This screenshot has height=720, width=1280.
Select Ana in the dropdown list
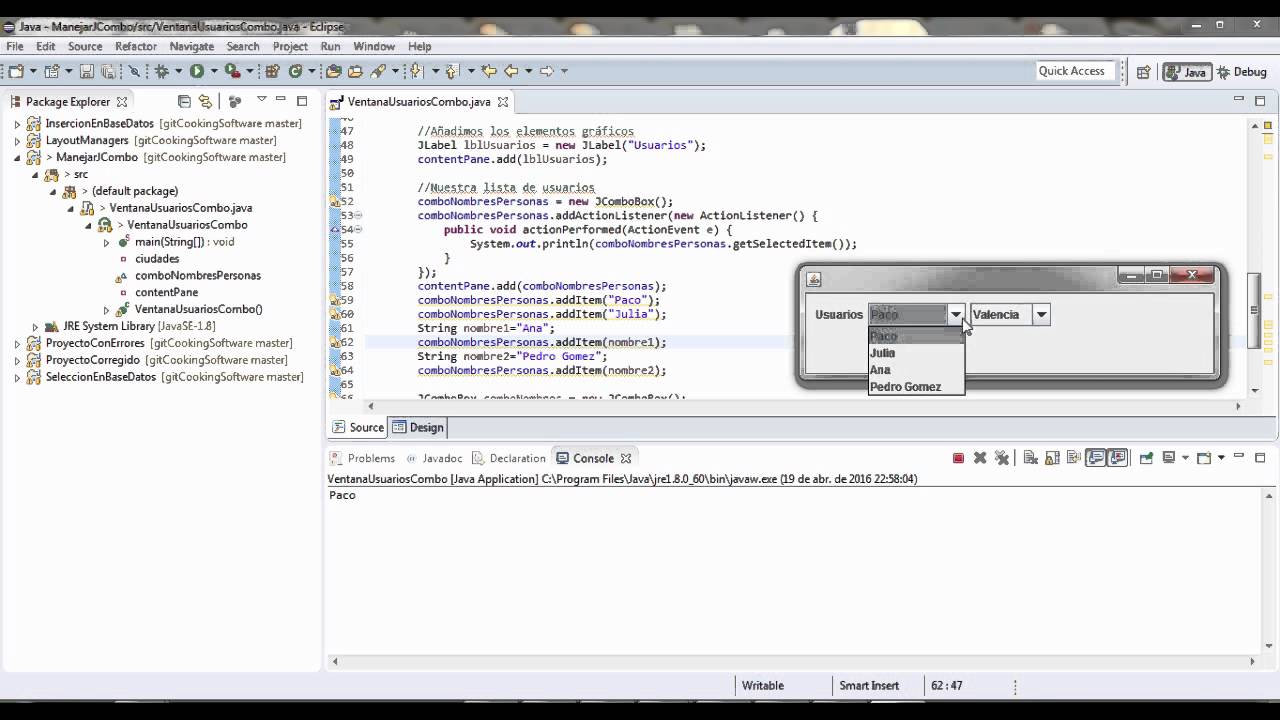tap(916, 370)
